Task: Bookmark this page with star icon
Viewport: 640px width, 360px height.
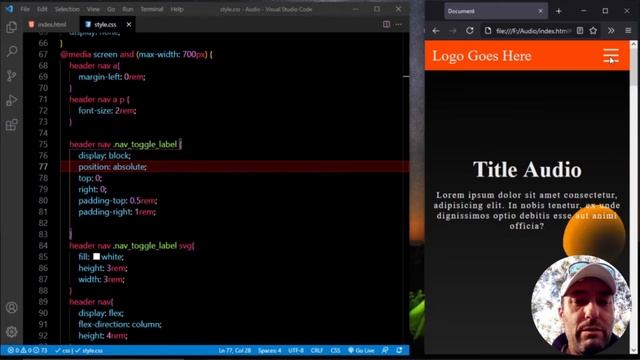Action: [x=593, y=31]
